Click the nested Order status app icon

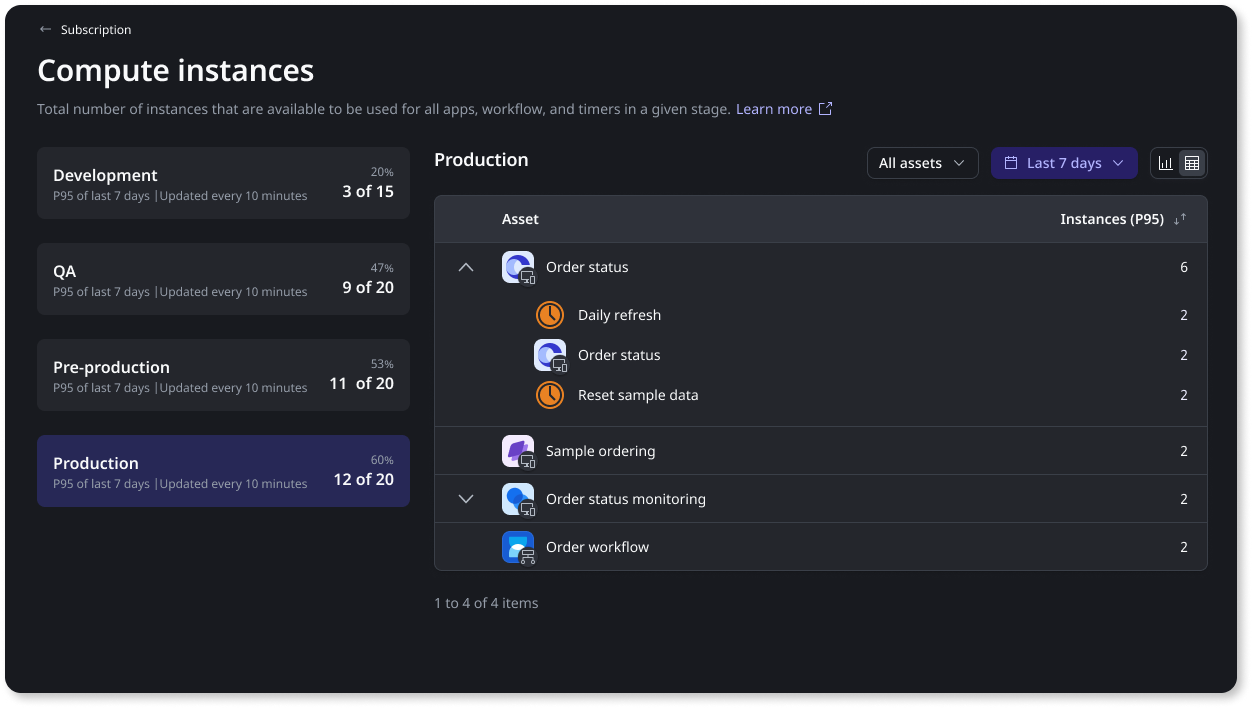tap(550, 355)
